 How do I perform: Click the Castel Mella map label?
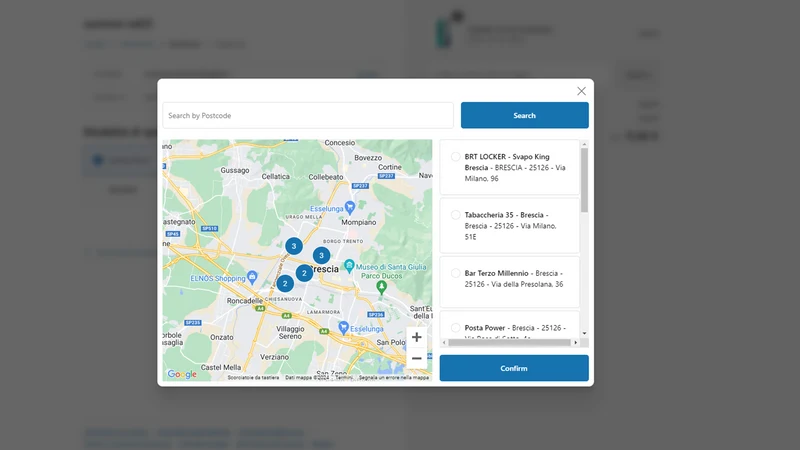click(221, 367)
